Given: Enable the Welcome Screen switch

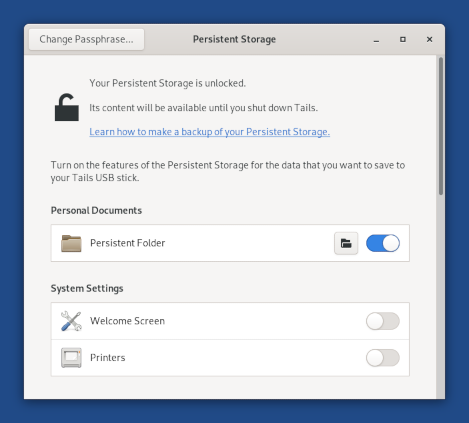Looking at the screenshot, I should tap(383, 321).
